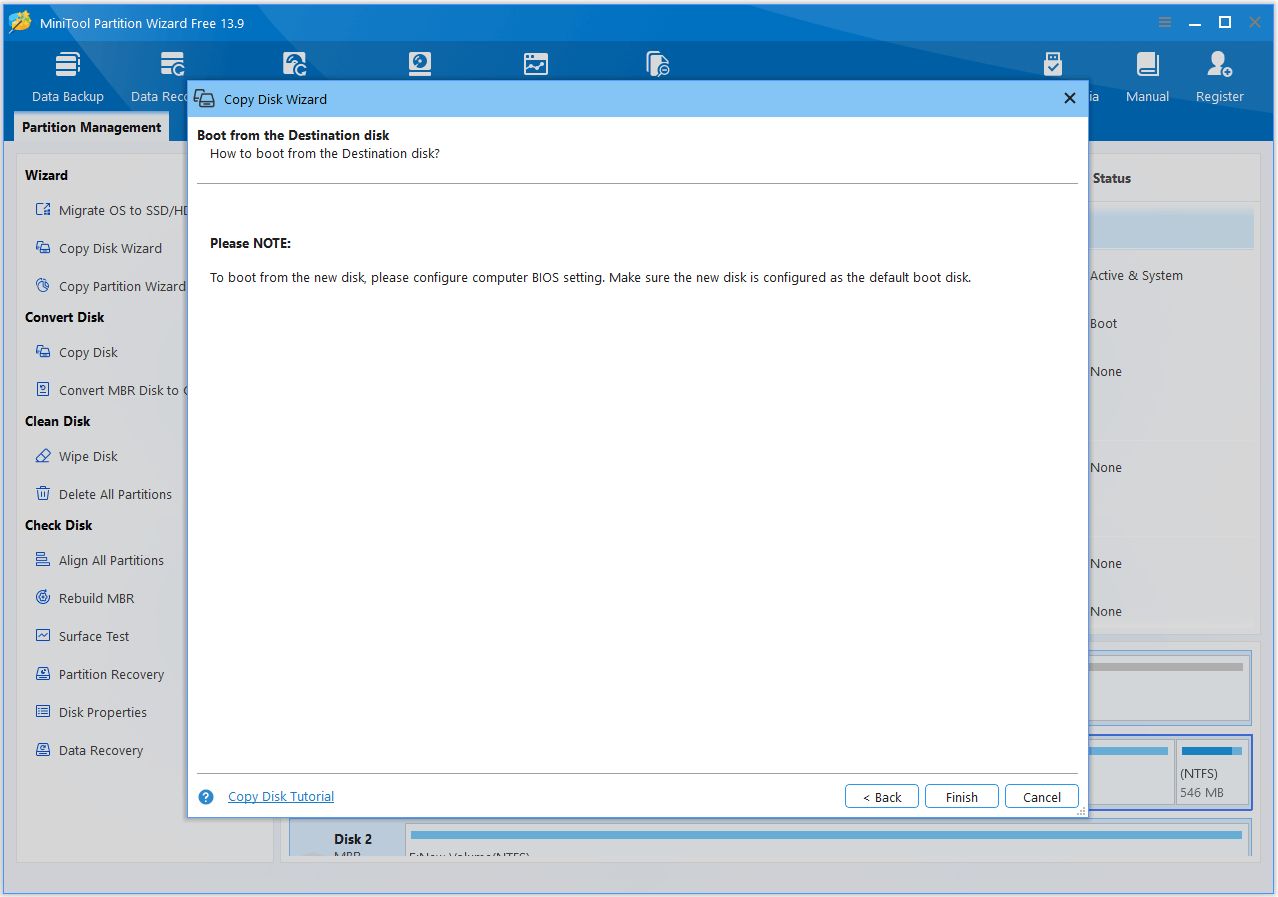Select the 546 MB NTFS partition block
1278x897 pixels.
click(x=1212, y=773)
